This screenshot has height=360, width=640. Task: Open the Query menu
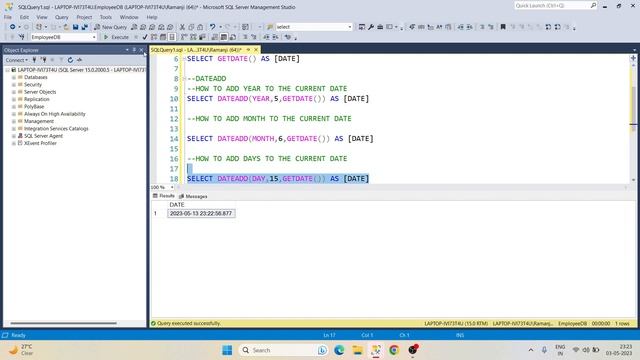[x=62, y=17]
